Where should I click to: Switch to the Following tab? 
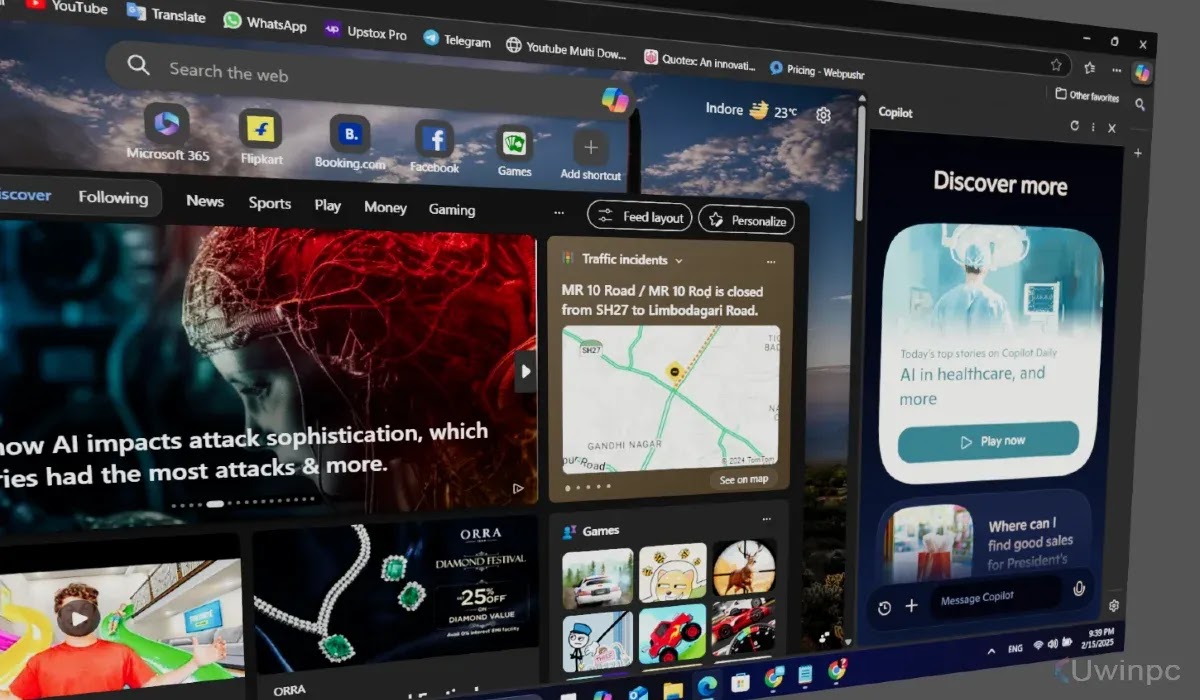(x=113, y=198)
